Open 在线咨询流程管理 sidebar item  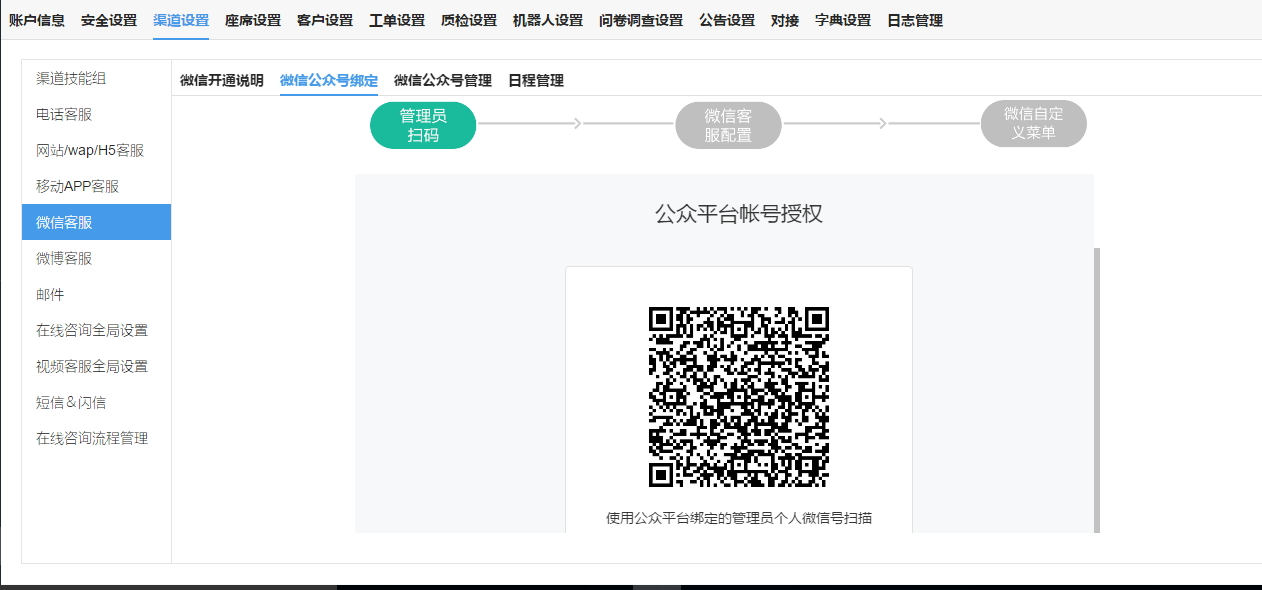[96, 438]
